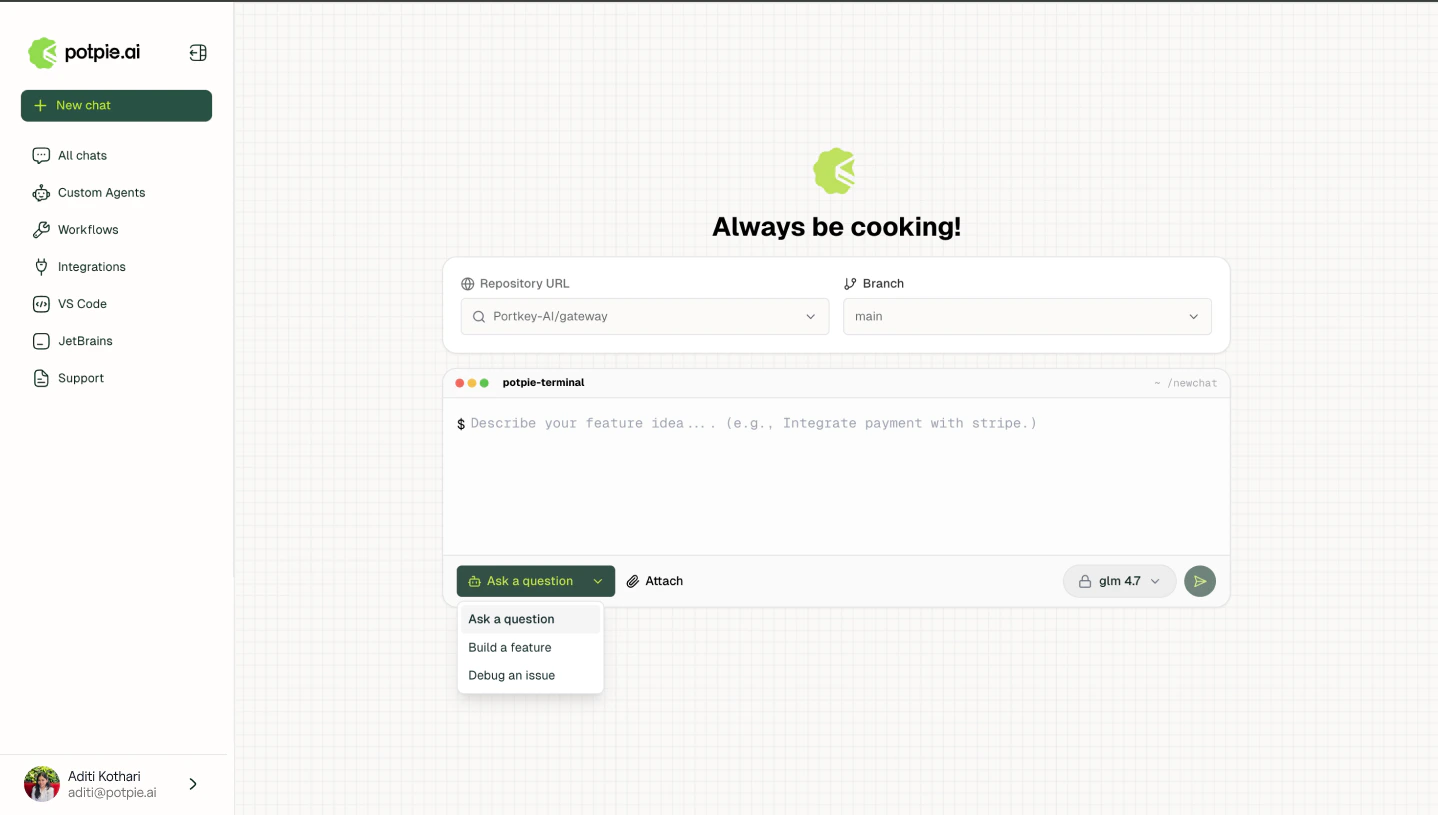
Task: Click the chevron in the Branch dropdown
Action: 1193,316
